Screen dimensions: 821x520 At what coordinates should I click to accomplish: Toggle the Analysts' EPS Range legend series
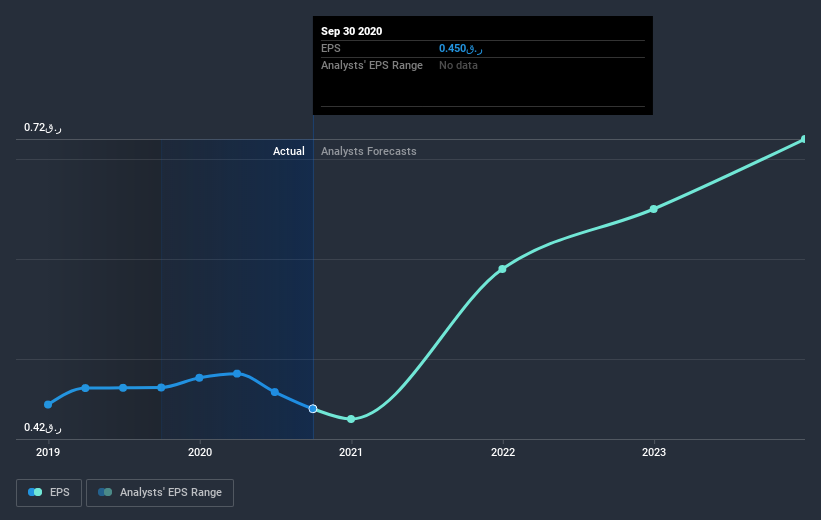160,492
